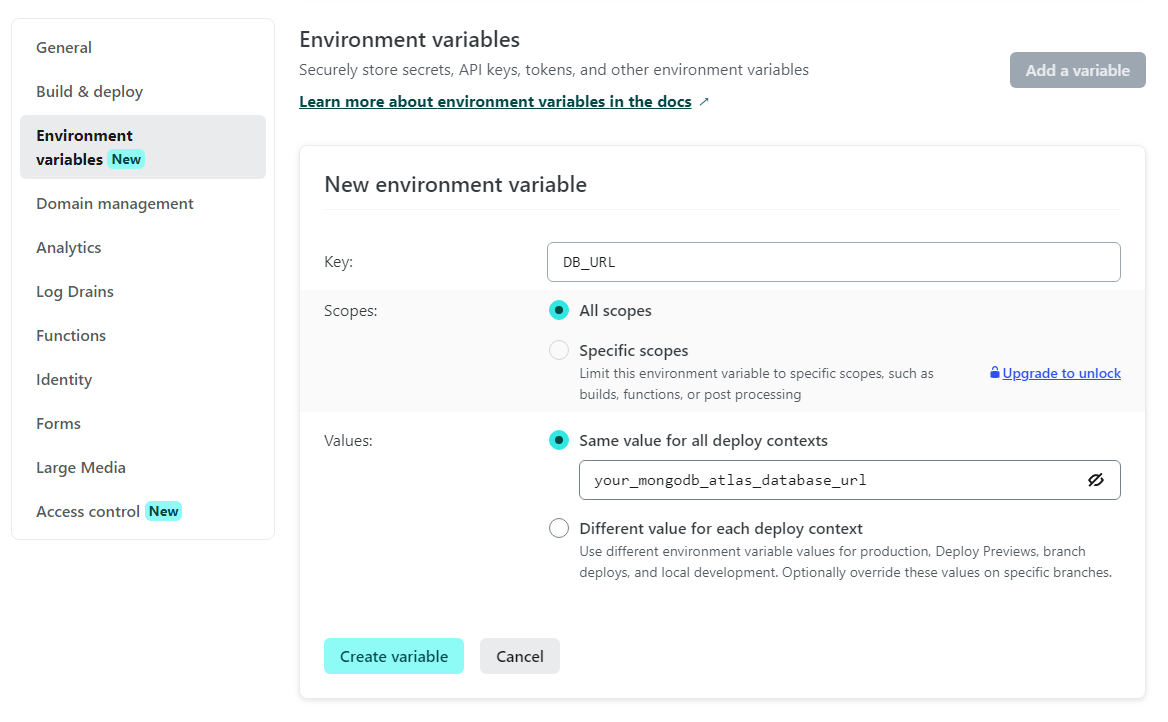Cancel creating the new environment variable
Image resolution: width=1168 pixels, height=722 pixels.
519,656
